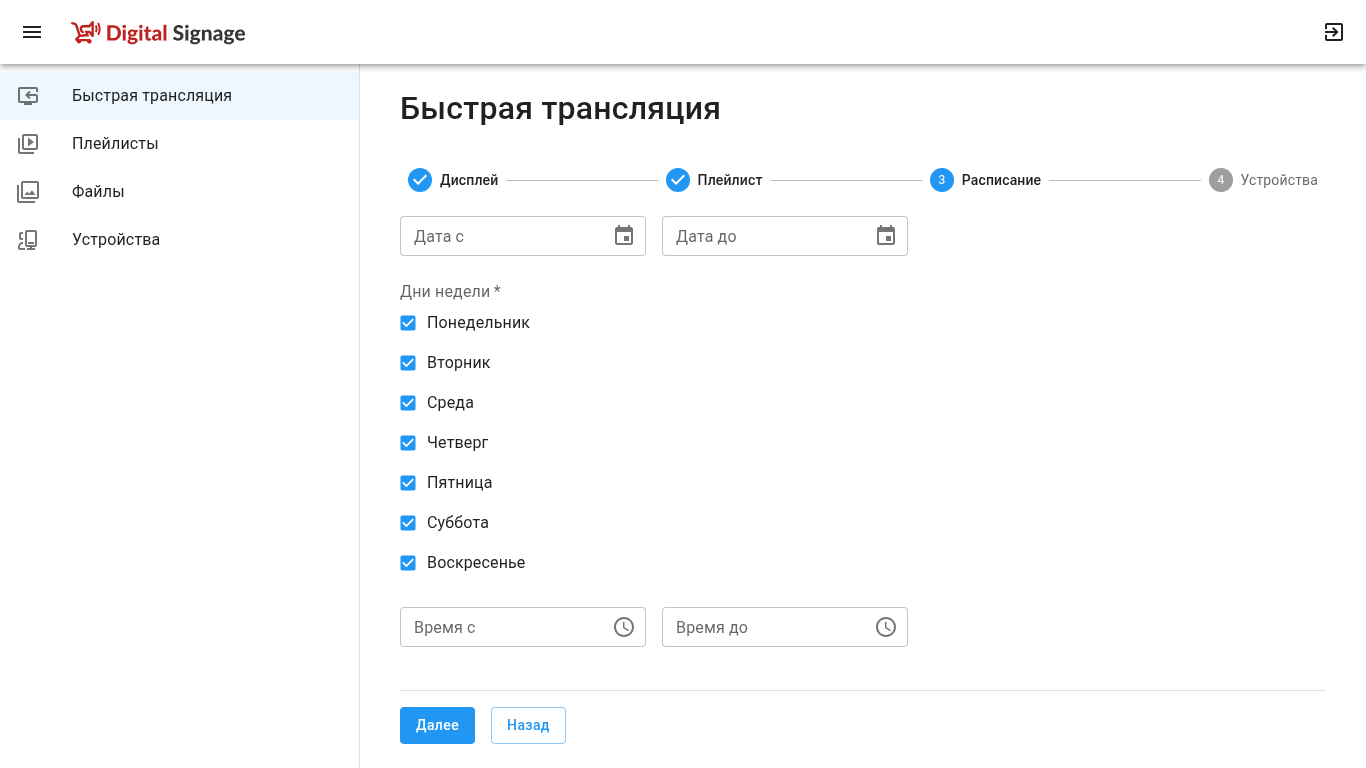Open calendar picker for "Дата с"
Image resolution: width=1366 pixels, height=768 pixels.
click(x=624, y=236)
